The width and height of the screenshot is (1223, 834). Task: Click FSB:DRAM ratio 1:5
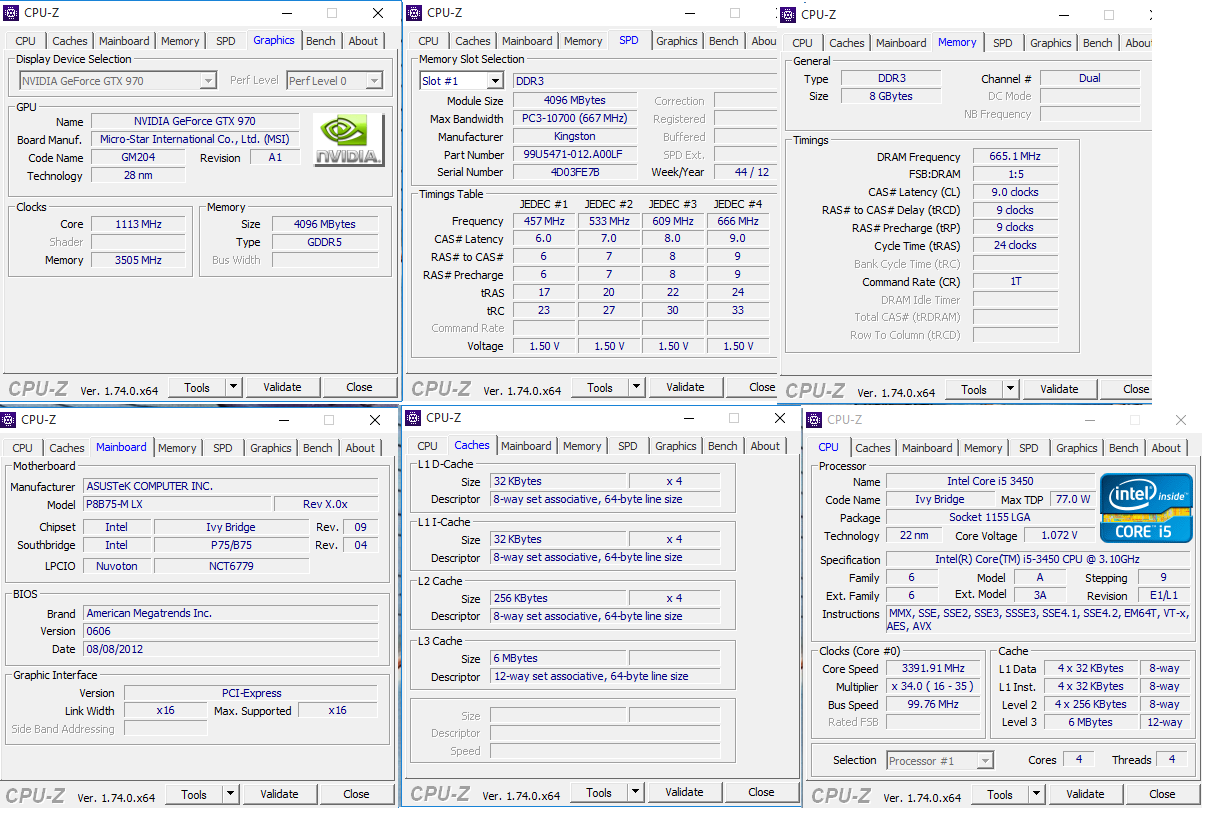coord(1015,174)
